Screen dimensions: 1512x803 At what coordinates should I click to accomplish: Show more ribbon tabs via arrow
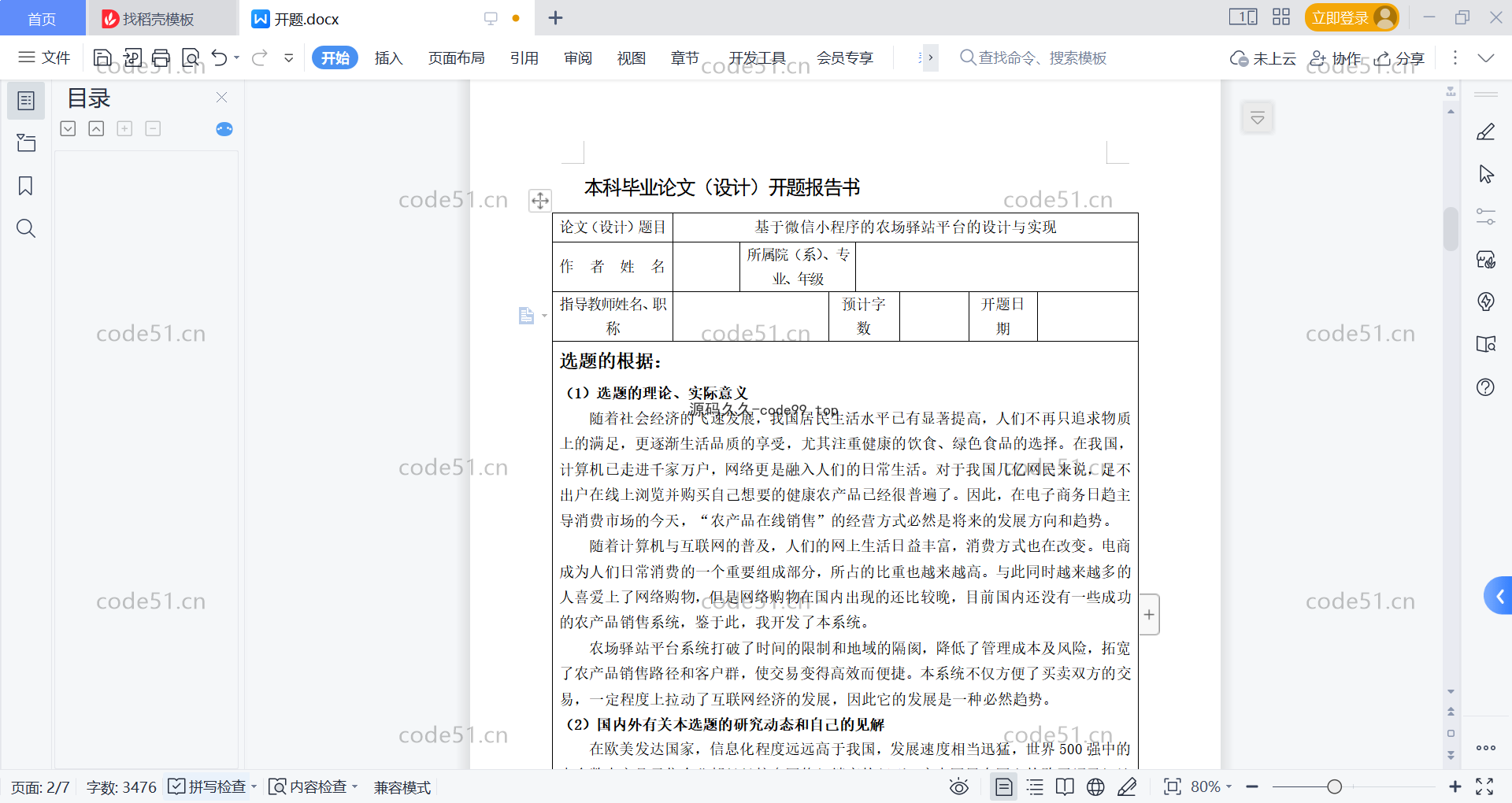[x=930, y=57]
